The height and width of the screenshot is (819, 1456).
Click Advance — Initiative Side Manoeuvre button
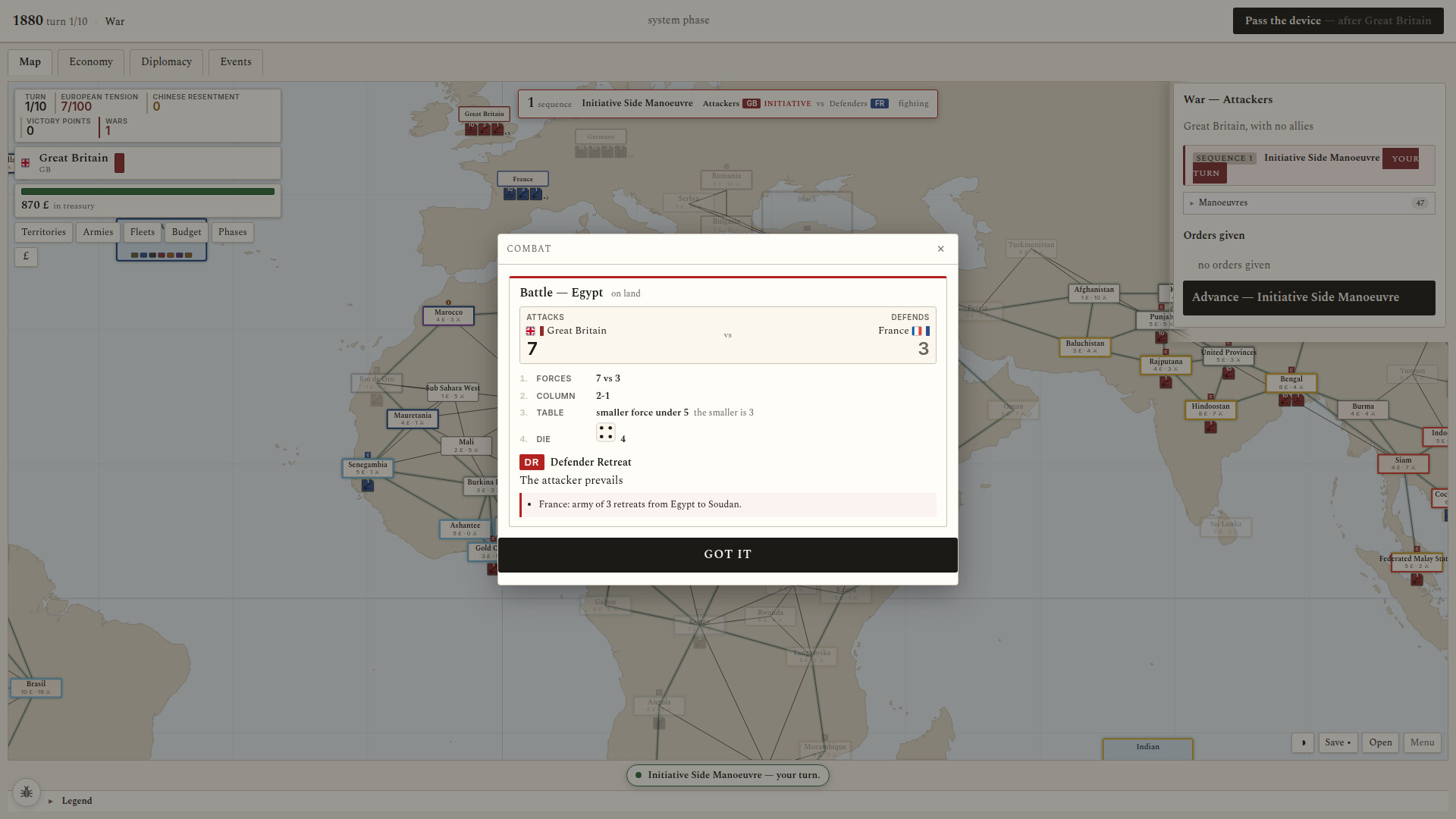[x=1309, y=297]
